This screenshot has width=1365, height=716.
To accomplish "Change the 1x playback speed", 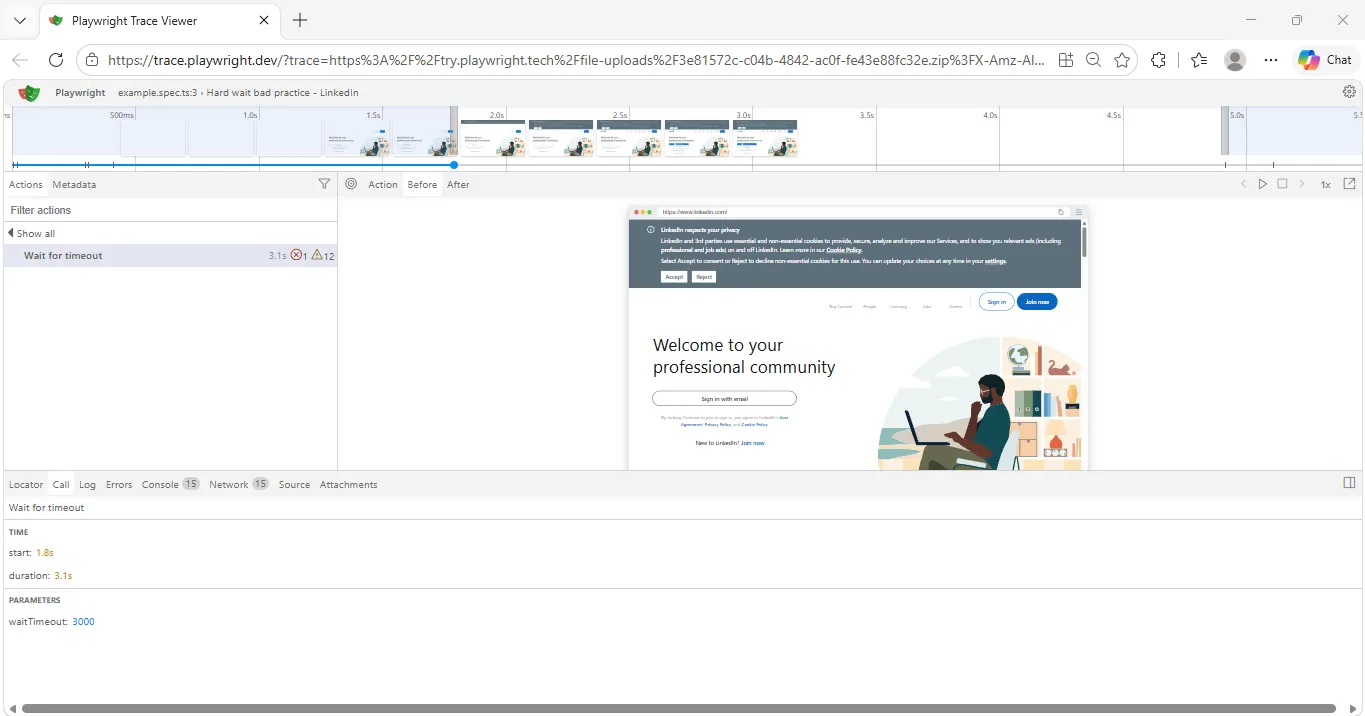I will pos(1325,184).
